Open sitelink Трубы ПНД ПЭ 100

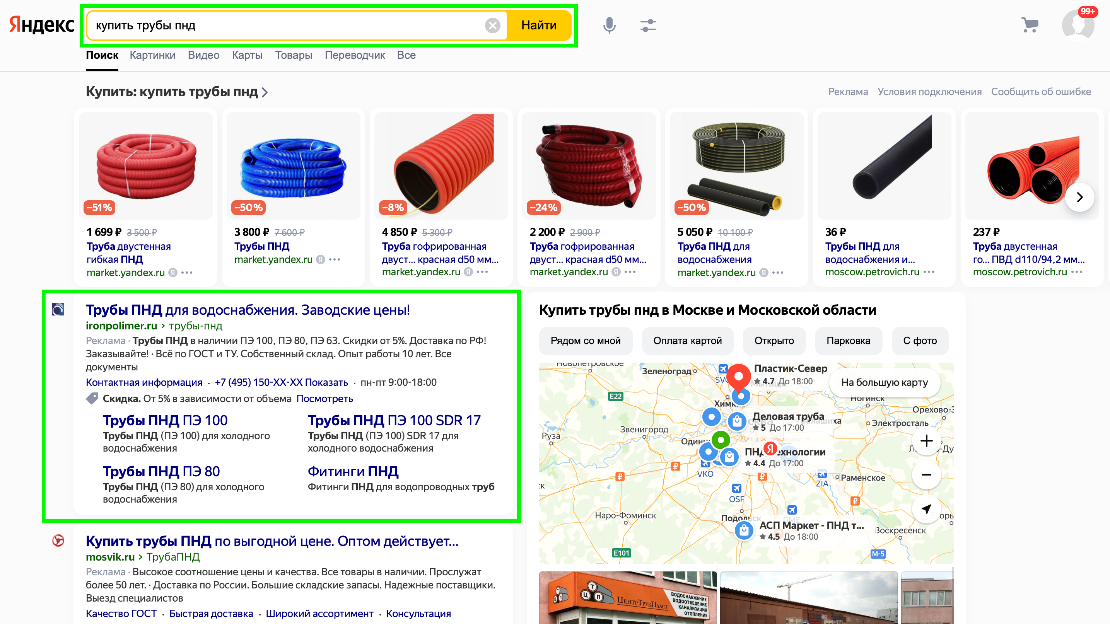pos(165,421)
